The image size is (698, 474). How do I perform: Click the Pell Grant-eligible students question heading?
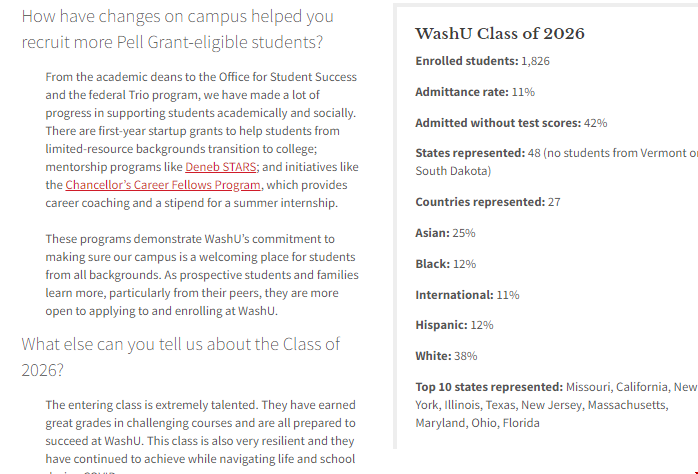178,30
